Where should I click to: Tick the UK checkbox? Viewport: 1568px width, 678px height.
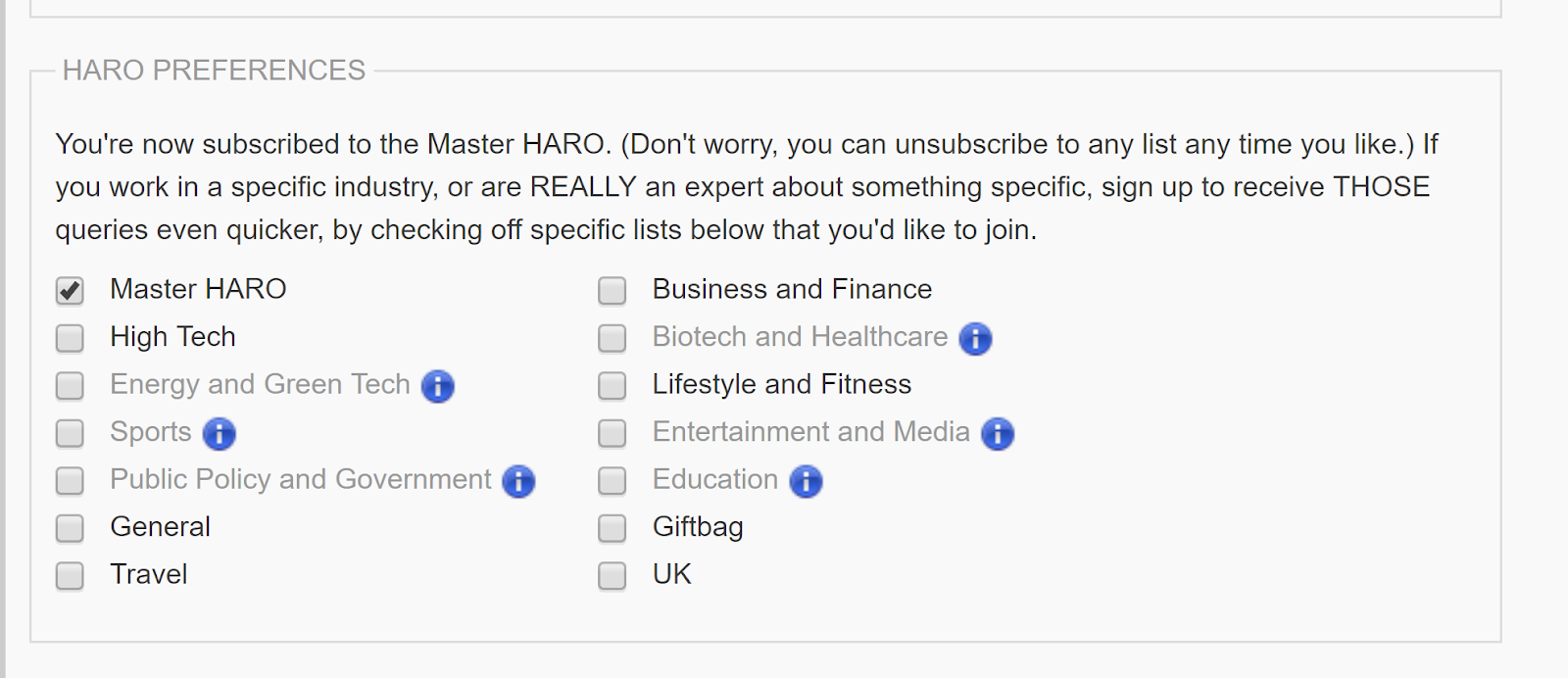point(612,575)
